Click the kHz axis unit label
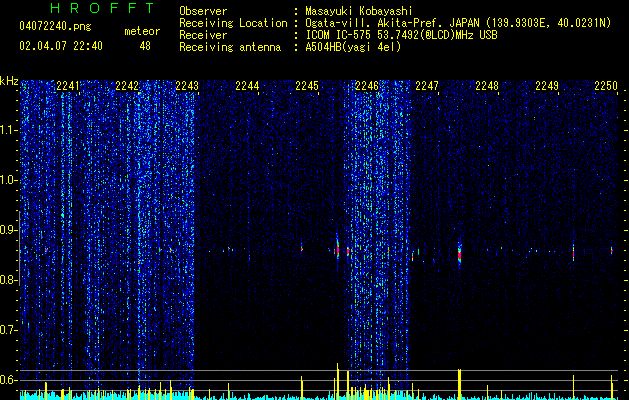Image resolution: width=629 pixels, height=400 pixels. [9, 81]
